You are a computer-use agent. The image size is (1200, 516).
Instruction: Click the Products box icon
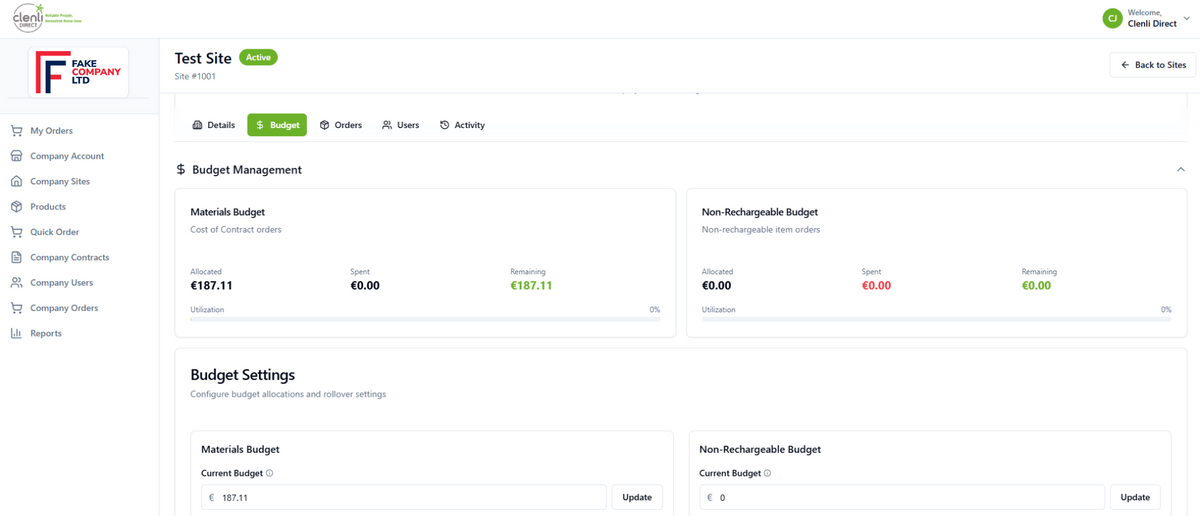pyautogui.click(x=16, y=207)
